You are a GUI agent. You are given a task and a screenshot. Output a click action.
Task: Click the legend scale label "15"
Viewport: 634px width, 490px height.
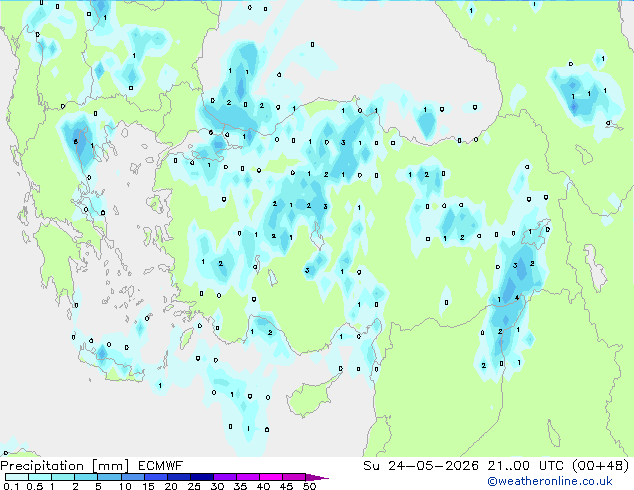pyautogui.click(x=148, y=486)
